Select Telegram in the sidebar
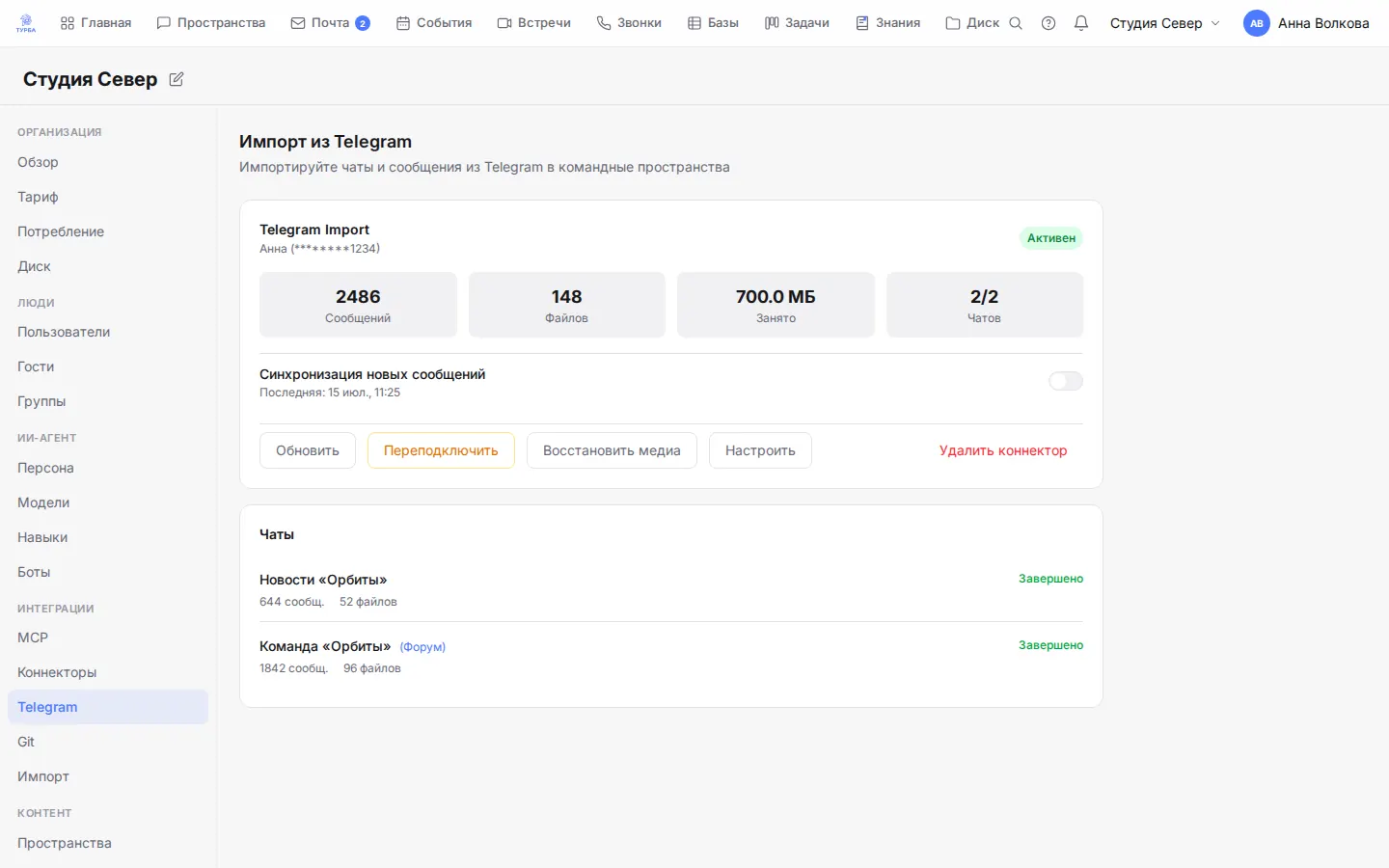 [108, 707]
